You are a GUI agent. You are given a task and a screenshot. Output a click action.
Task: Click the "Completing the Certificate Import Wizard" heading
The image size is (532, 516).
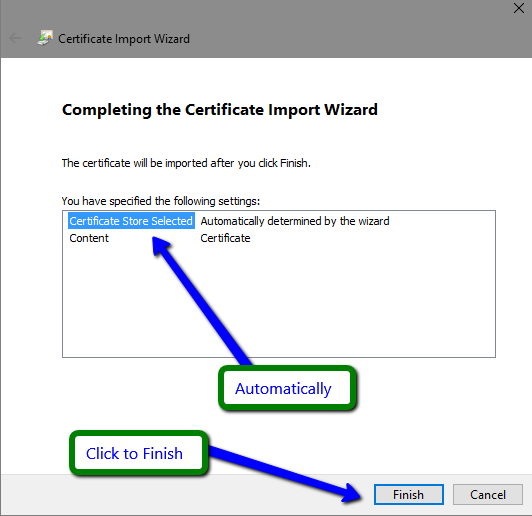(220, 110)
